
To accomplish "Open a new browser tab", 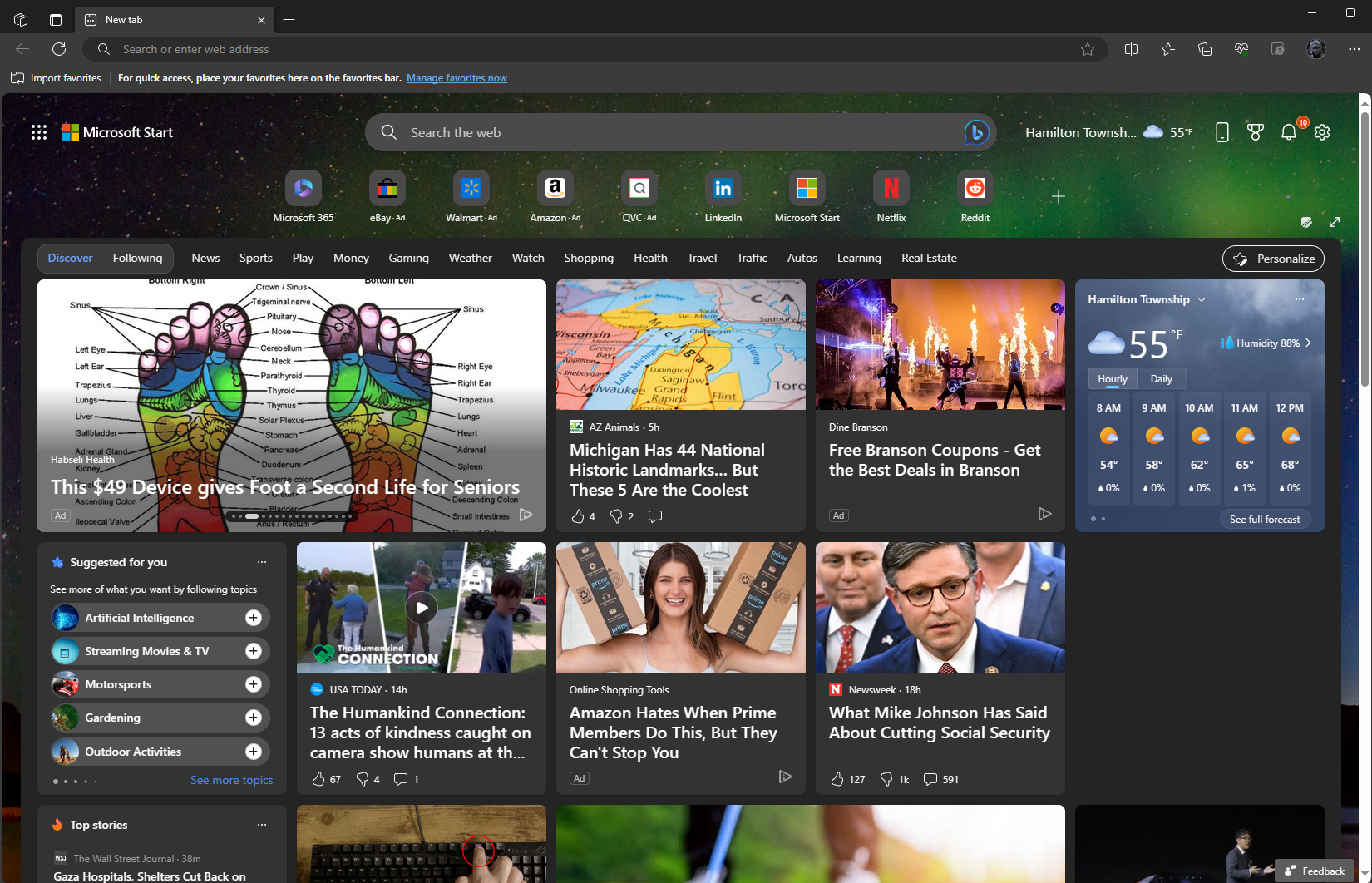I will coord(289,19).
